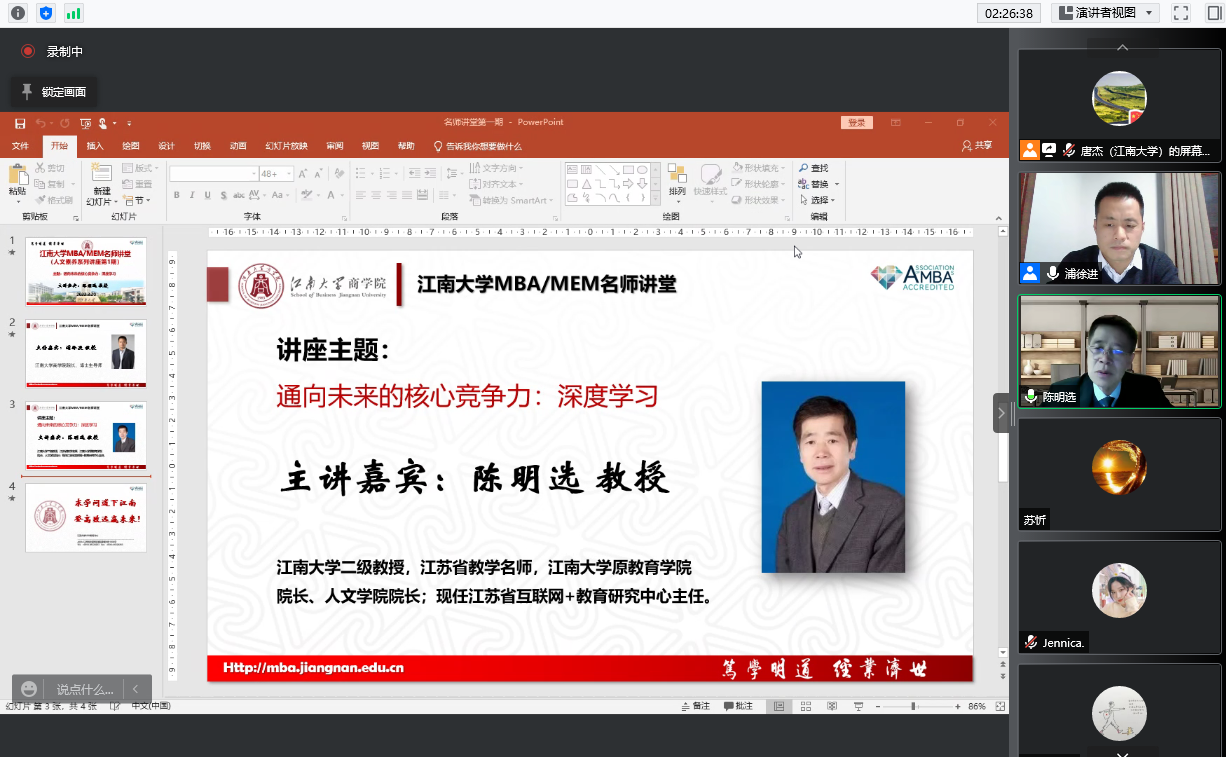
Task: Click the Undo arrow in PowerPoint
Action: coord(41,123)
